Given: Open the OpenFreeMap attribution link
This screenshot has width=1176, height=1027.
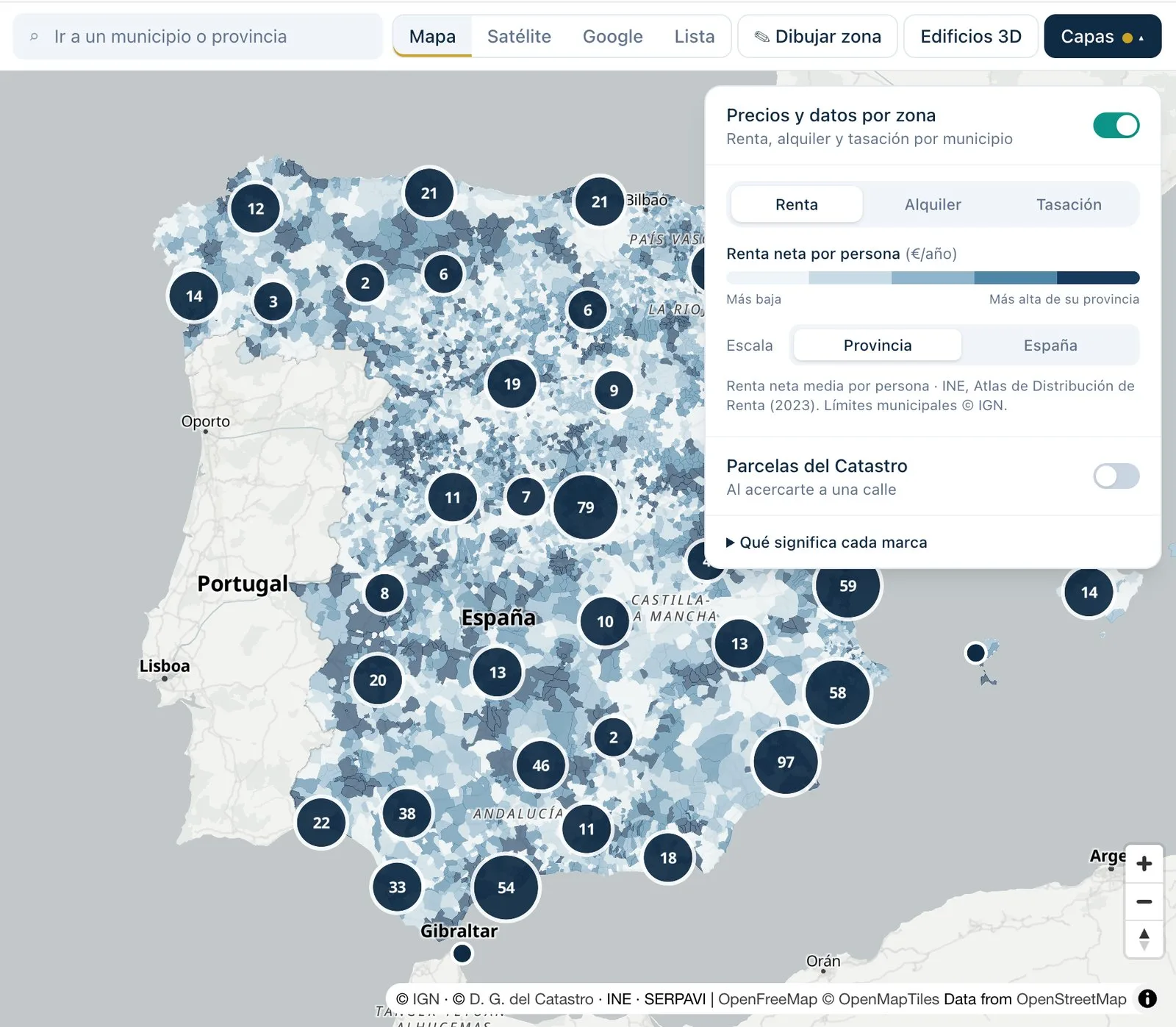Looking at the screenshot, I should click(767, 999).
